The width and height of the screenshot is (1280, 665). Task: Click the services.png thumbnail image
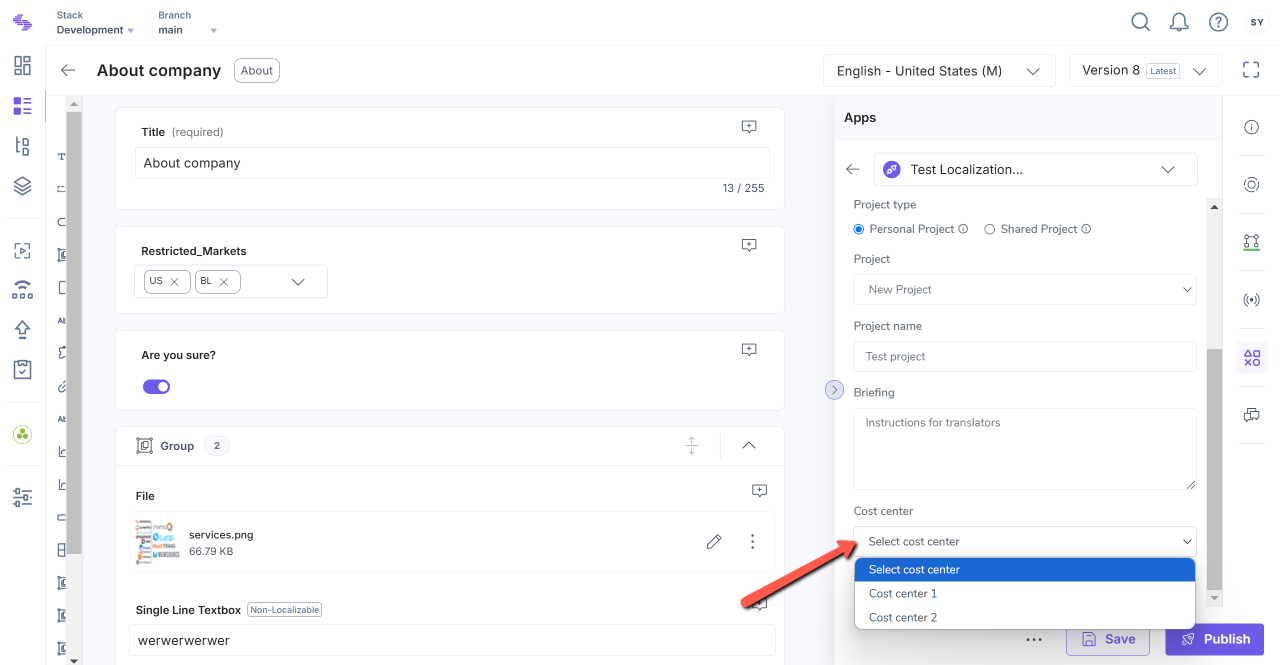[x=158, y=542]
